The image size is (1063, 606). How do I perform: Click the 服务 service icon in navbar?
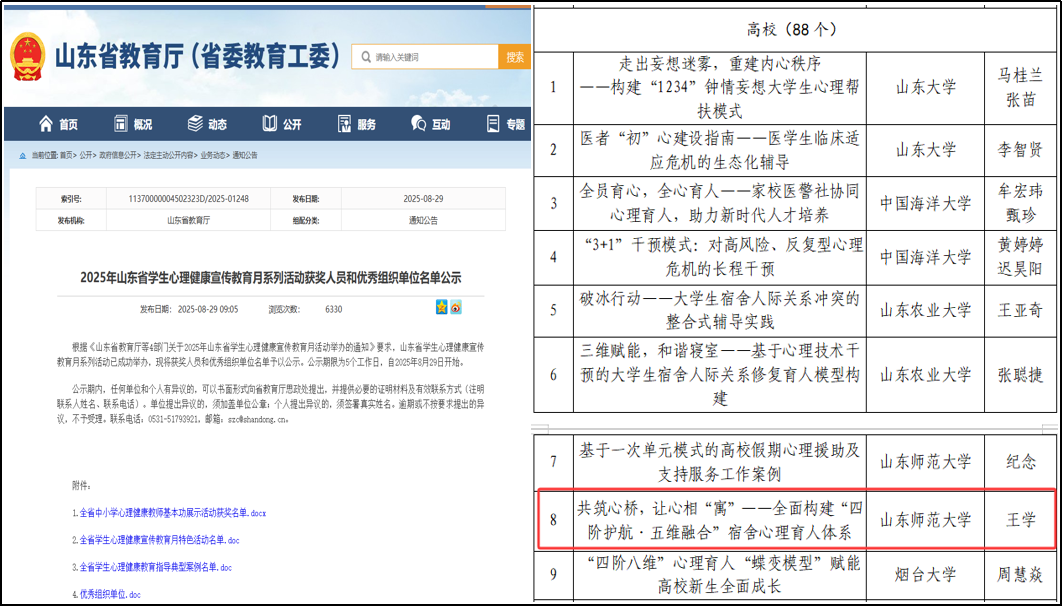pos(344,124)
